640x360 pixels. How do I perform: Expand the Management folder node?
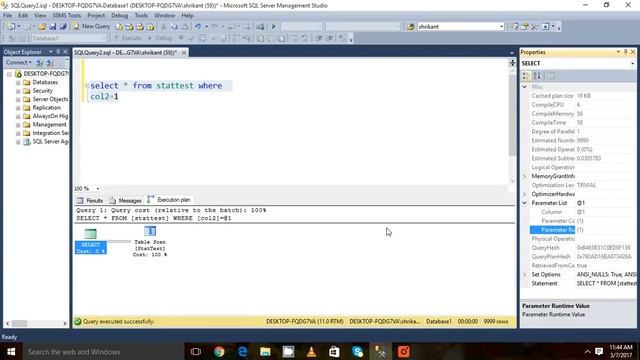(x=18, y=125)
